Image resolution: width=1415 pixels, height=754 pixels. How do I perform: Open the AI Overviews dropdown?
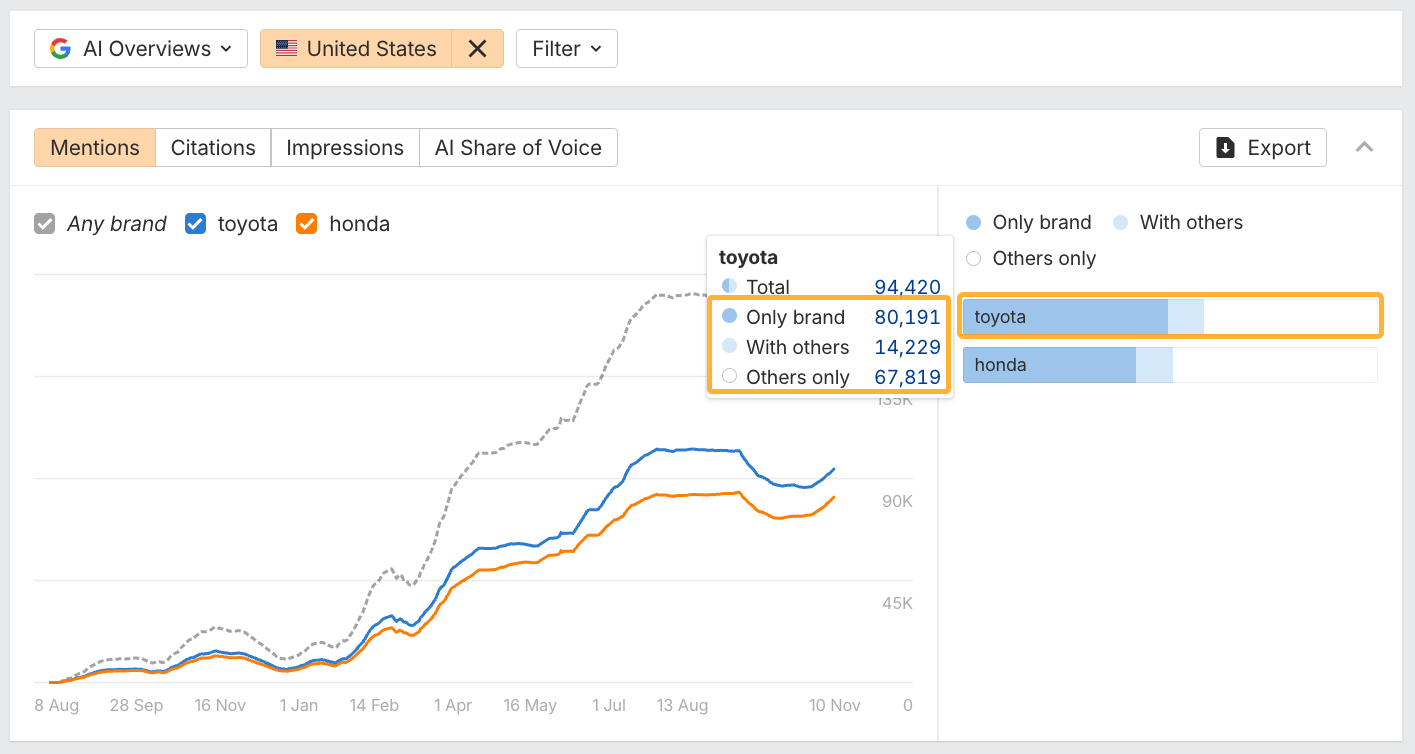[140, 48]
